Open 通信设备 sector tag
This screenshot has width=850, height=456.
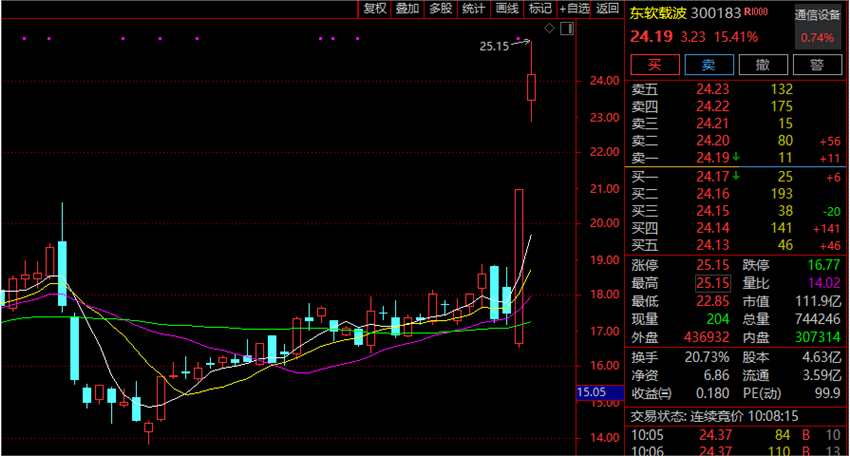(817, 15)
